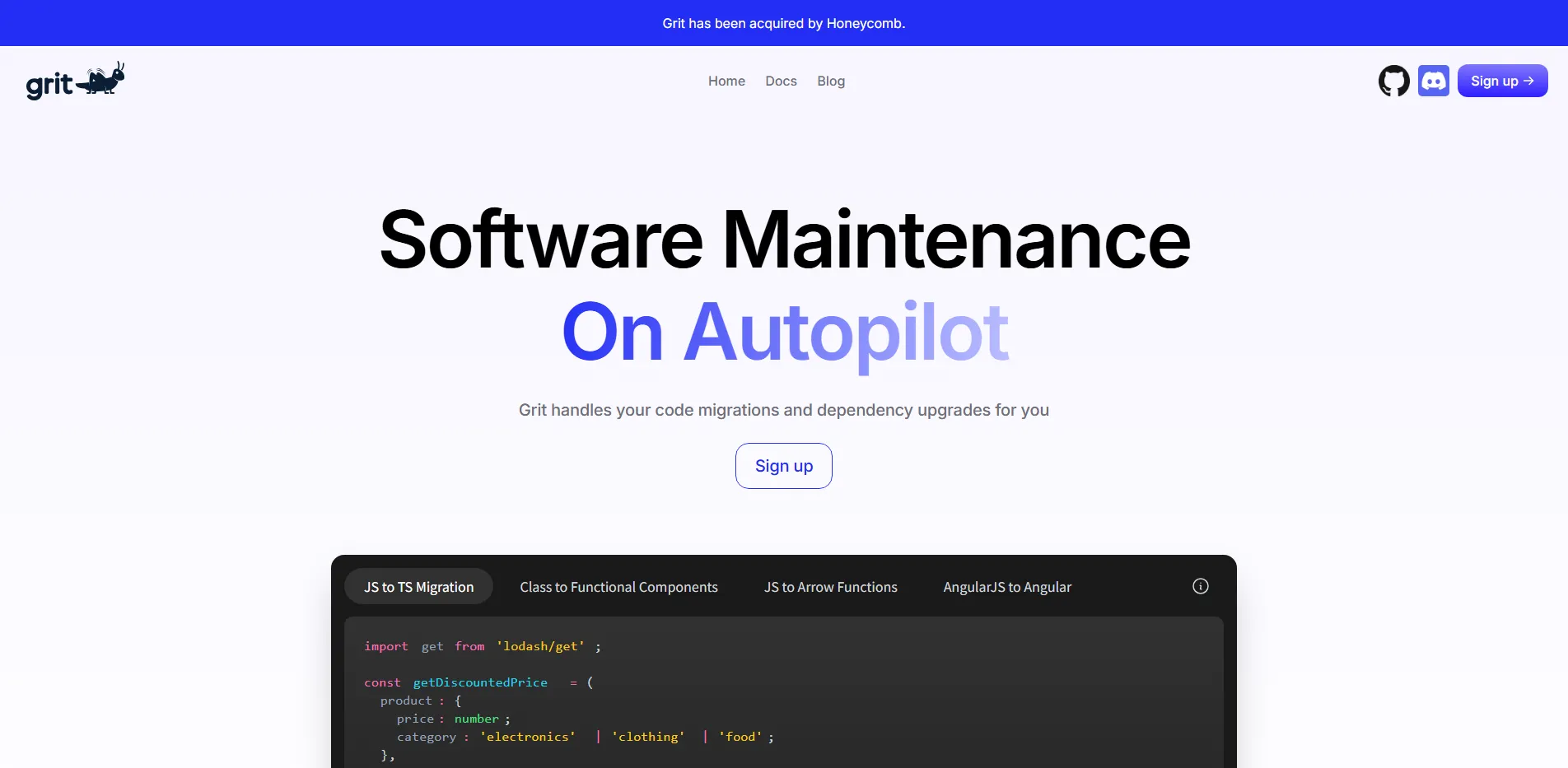Open the GitHub repository icon
Viewport: 1568px width, 768px height.
(x=1393, y=81)
